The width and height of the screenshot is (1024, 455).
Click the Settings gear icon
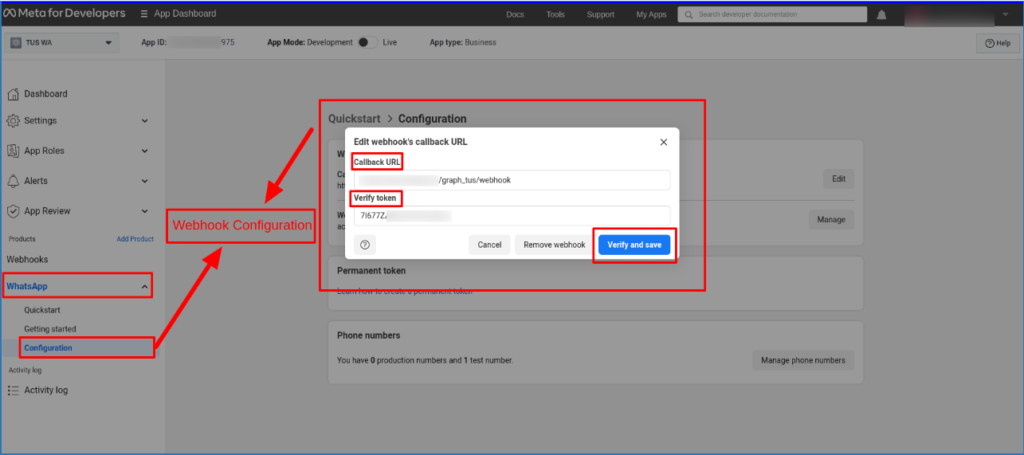(13, 121)
